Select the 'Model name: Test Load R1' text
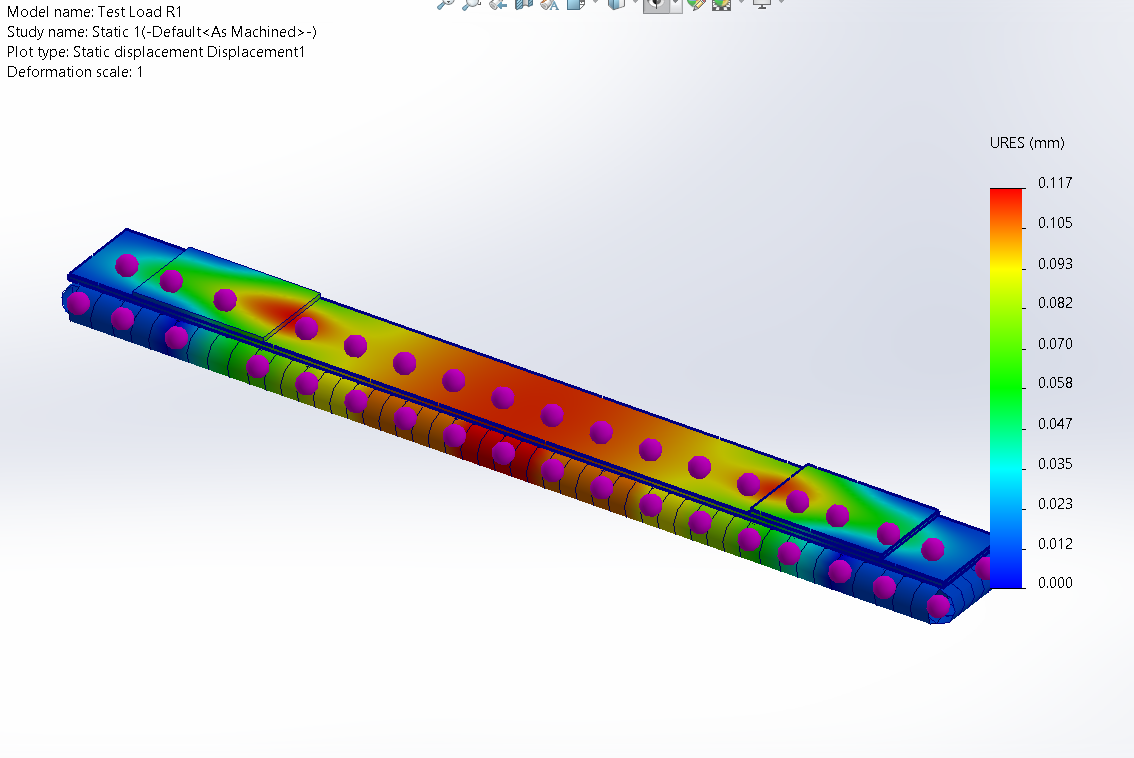The image size is (1134, 758). pyautogui.click(x=95, y=12)
